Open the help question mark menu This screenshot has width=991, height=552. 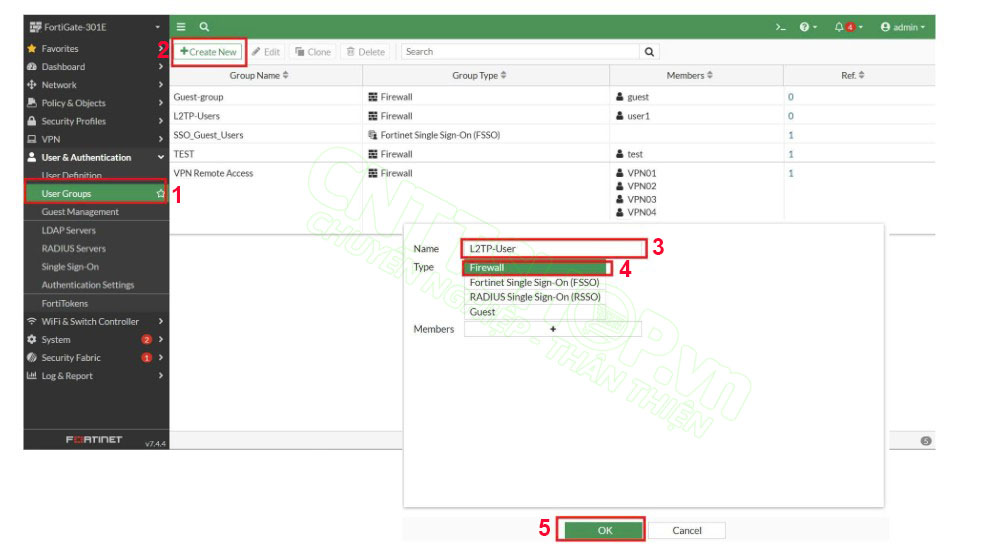tap(808, 27)
